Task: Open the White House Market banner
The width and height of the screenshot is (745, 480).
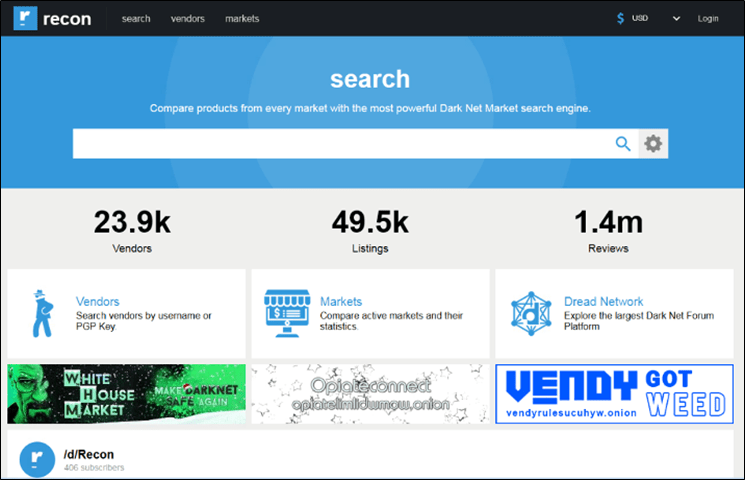Action: [126, 394]
